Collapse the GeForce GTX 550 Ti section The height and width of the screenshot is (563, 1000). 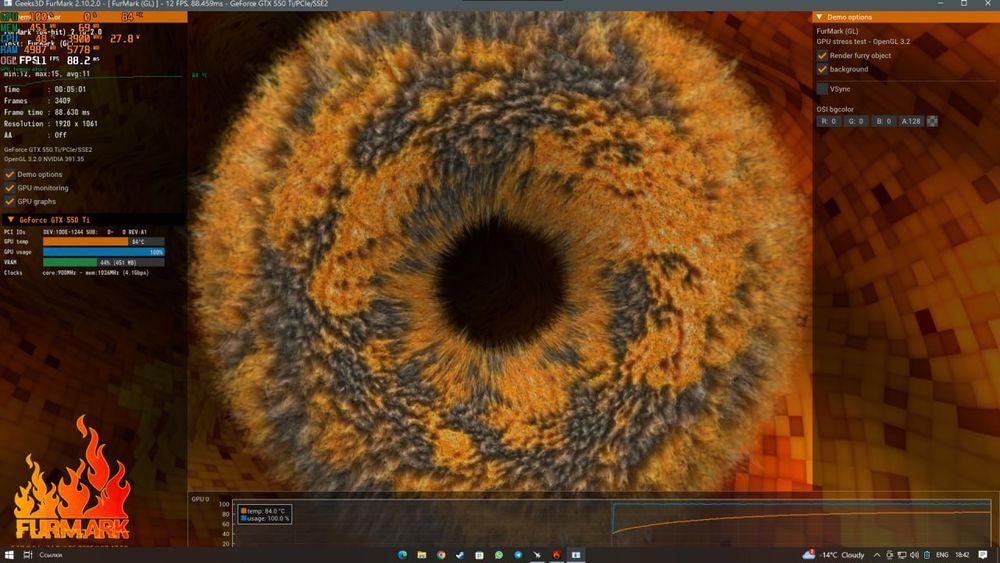pos(11,219)
